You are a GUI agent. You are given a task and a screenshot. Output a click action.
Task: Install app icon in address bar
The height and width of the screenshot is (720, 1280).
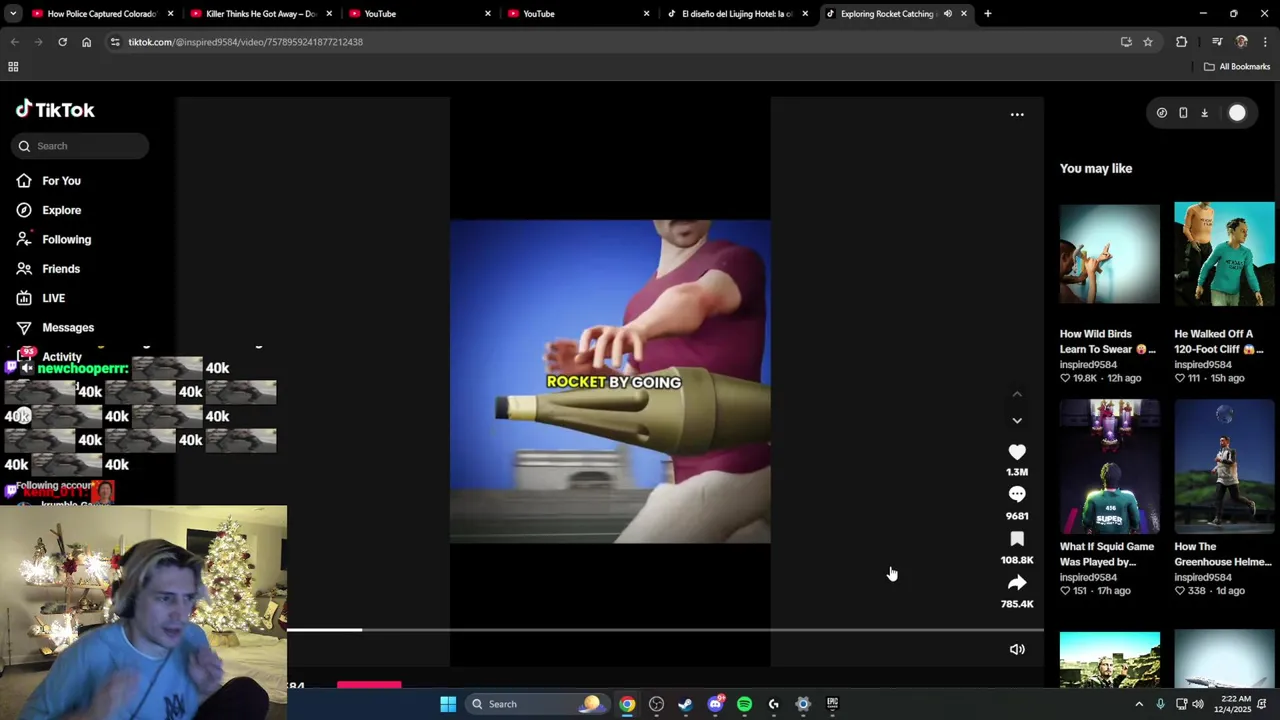[x=1126, y=42]
